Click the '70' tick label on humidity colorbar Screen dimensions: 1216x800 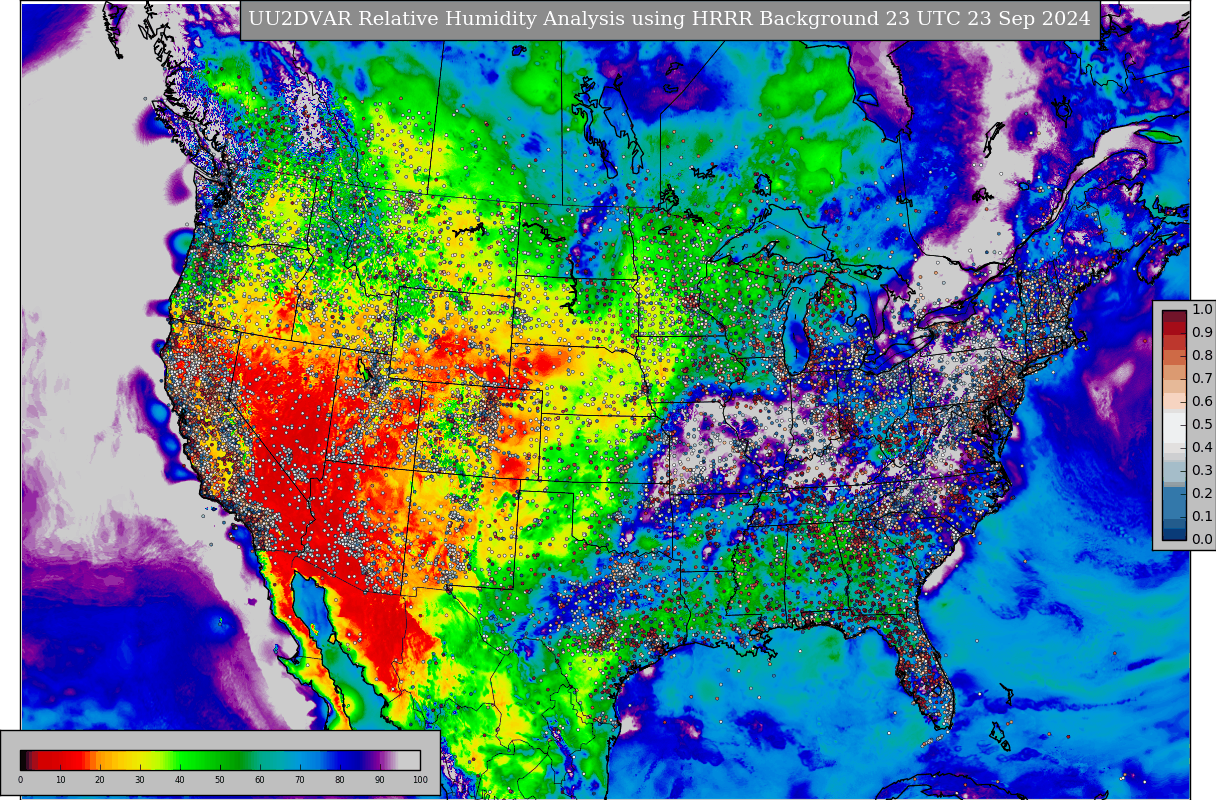tap(300, 780)
